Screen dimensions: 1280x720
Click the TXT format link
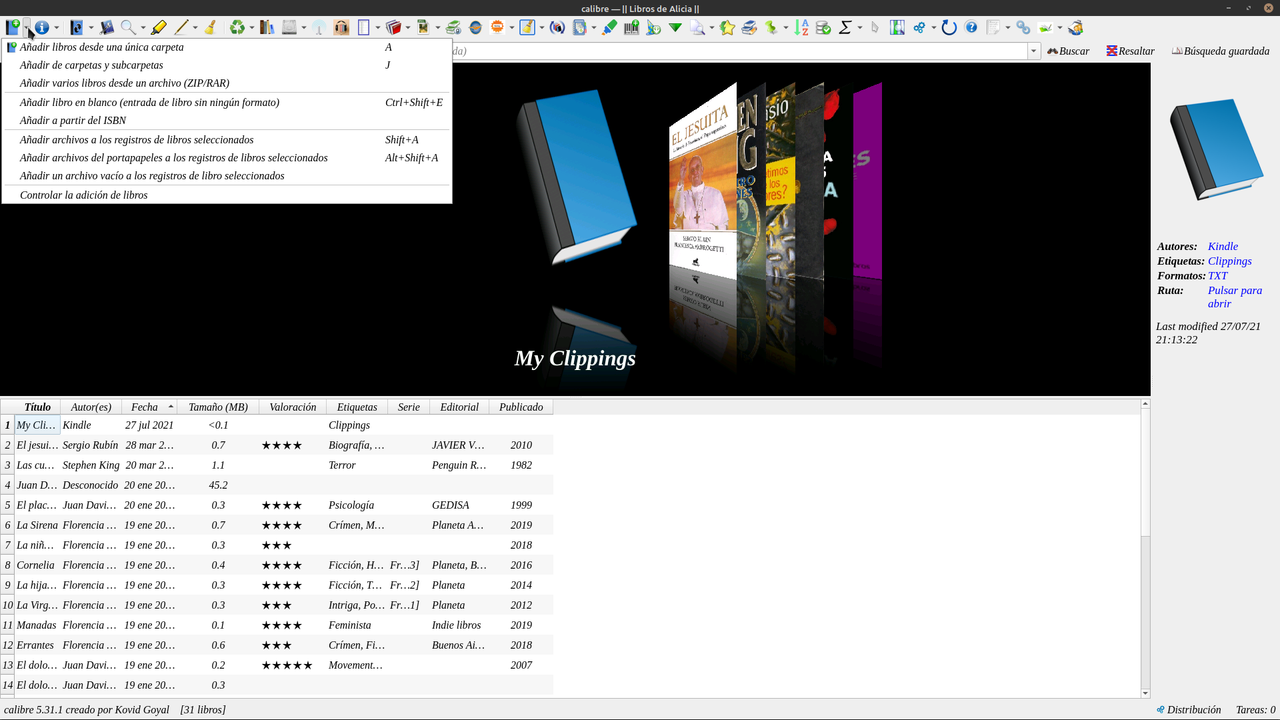click(x=1217, y=275)
